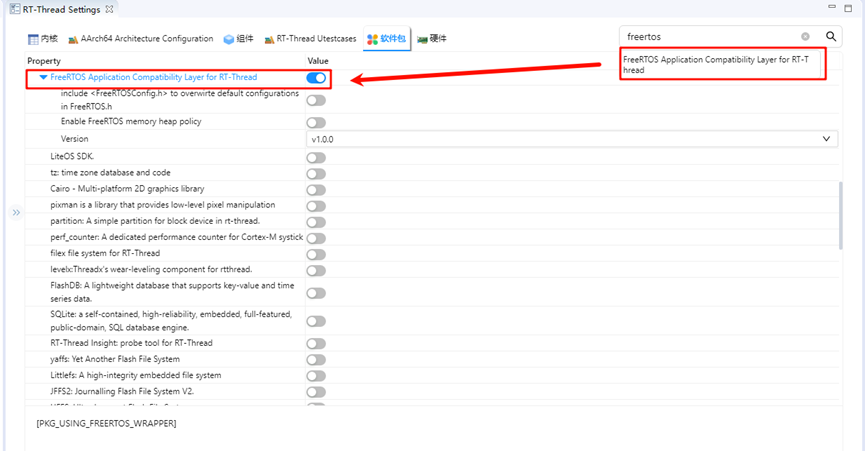Screen dimensions: 865x451
Task: Open the 组件 components tab
Action: pyautogui.click(x=238, y=39)
